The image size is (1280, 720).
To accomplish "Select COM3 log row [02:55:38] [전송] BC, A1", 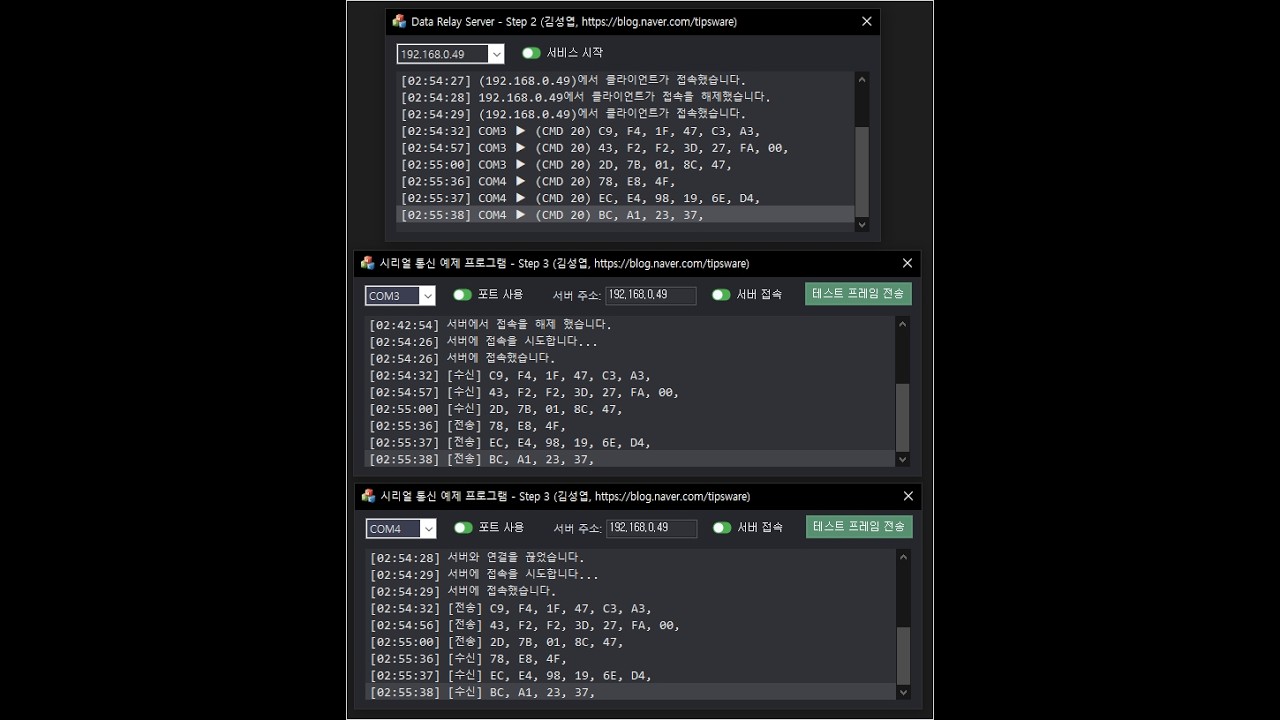I will click(630, 459).
